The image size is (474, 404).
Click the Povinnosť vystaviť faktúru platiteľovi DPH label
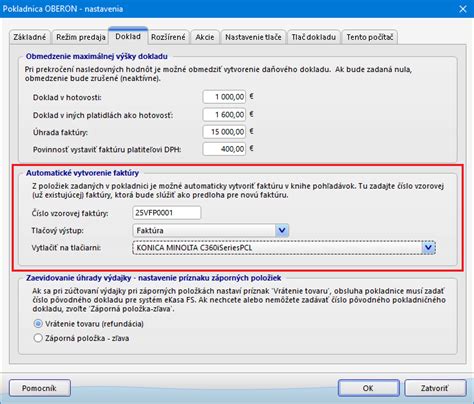coord(107,150)
